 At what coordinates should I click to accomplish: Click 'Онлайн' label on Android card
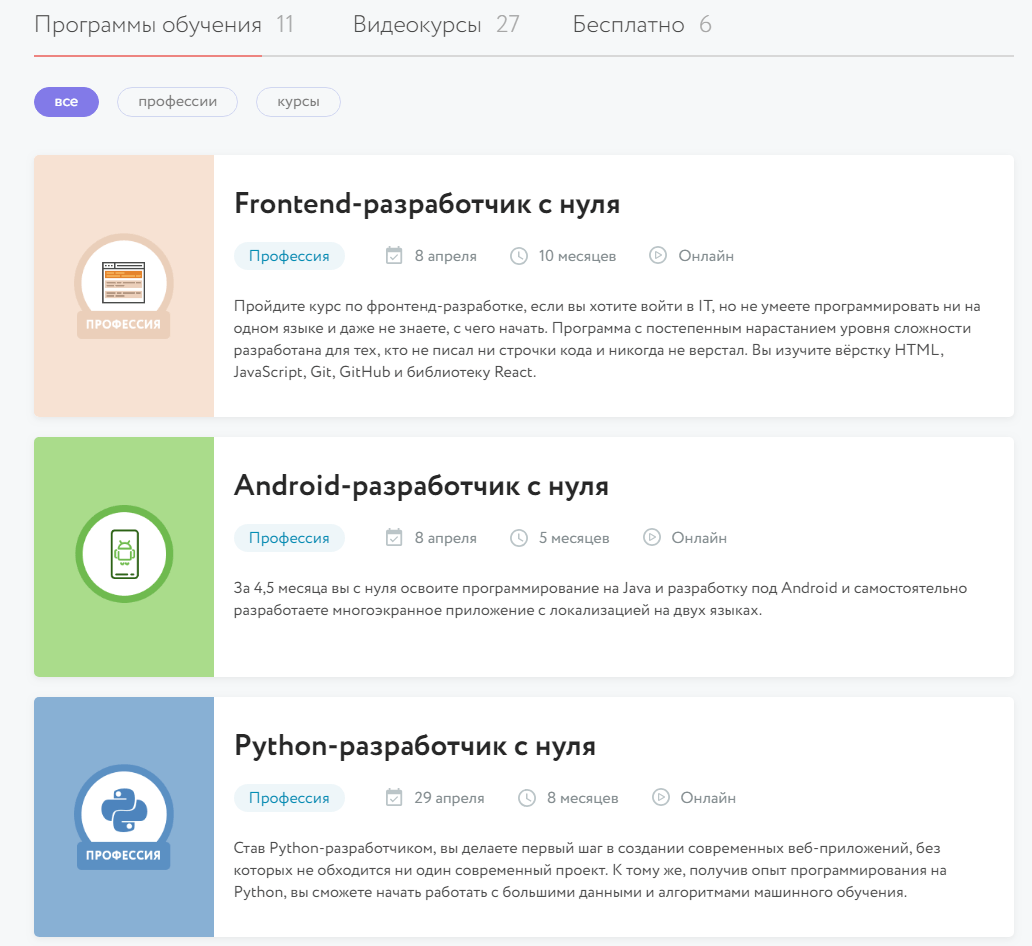tap(699, 538)
